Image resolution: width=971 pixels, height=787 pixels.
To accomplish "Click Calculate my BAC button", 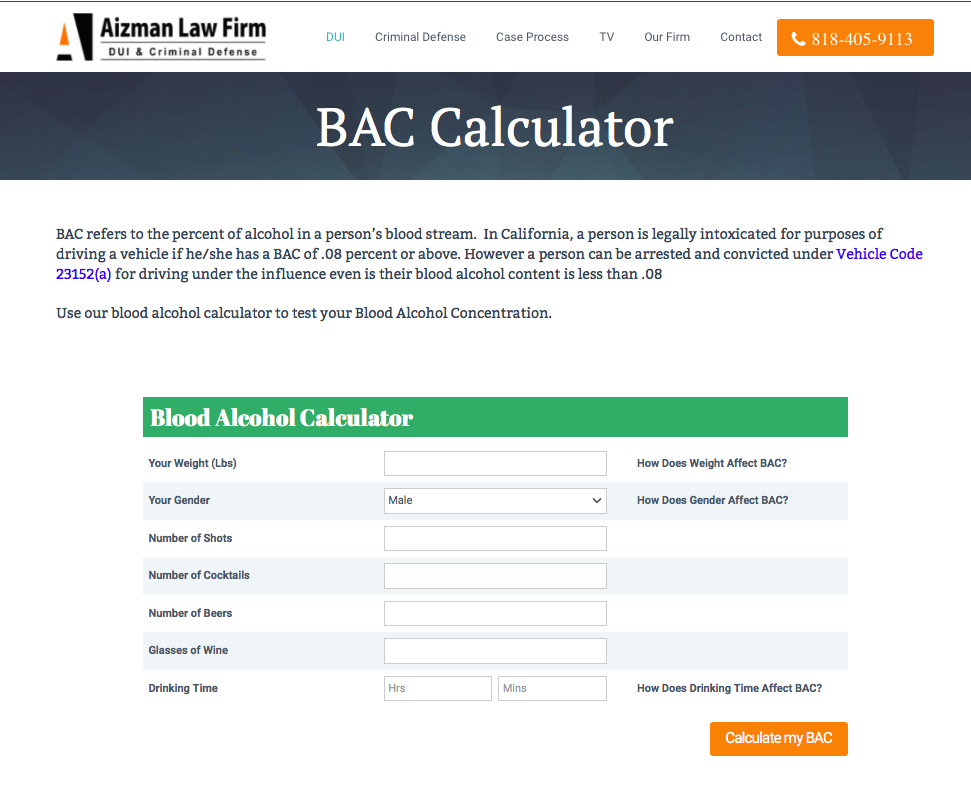I will [x=778, y=739].
